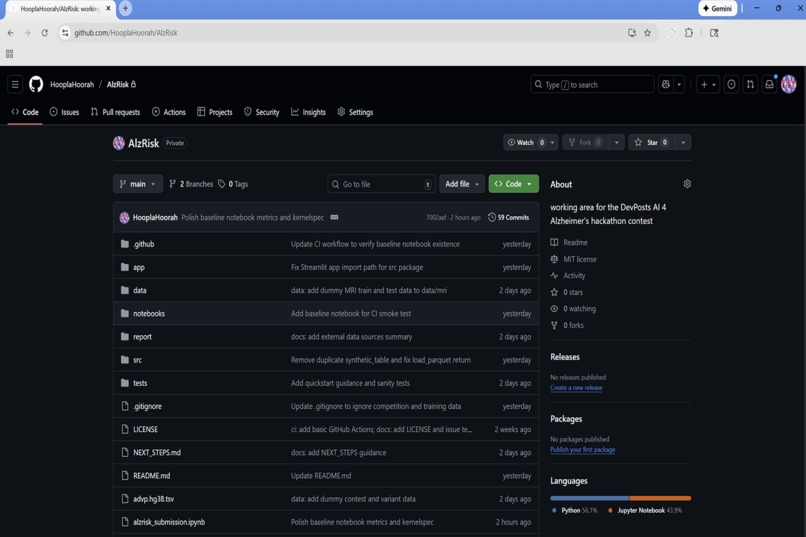Image resolution: width=806 pixels, height=537 pixels.
Task: Open the notebooks folder
Action: click(149, 313)
